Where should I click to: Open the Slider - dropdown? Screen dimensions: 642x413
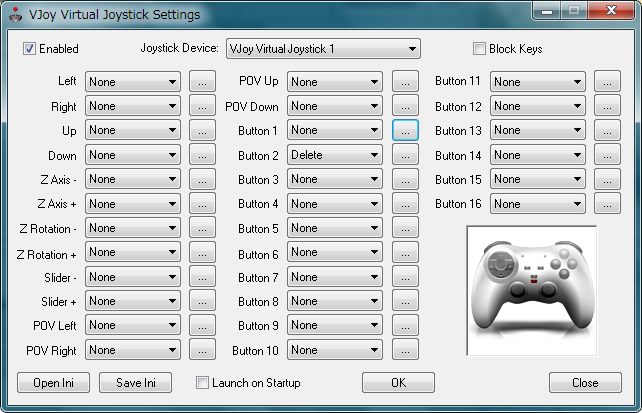click(133, 277)
